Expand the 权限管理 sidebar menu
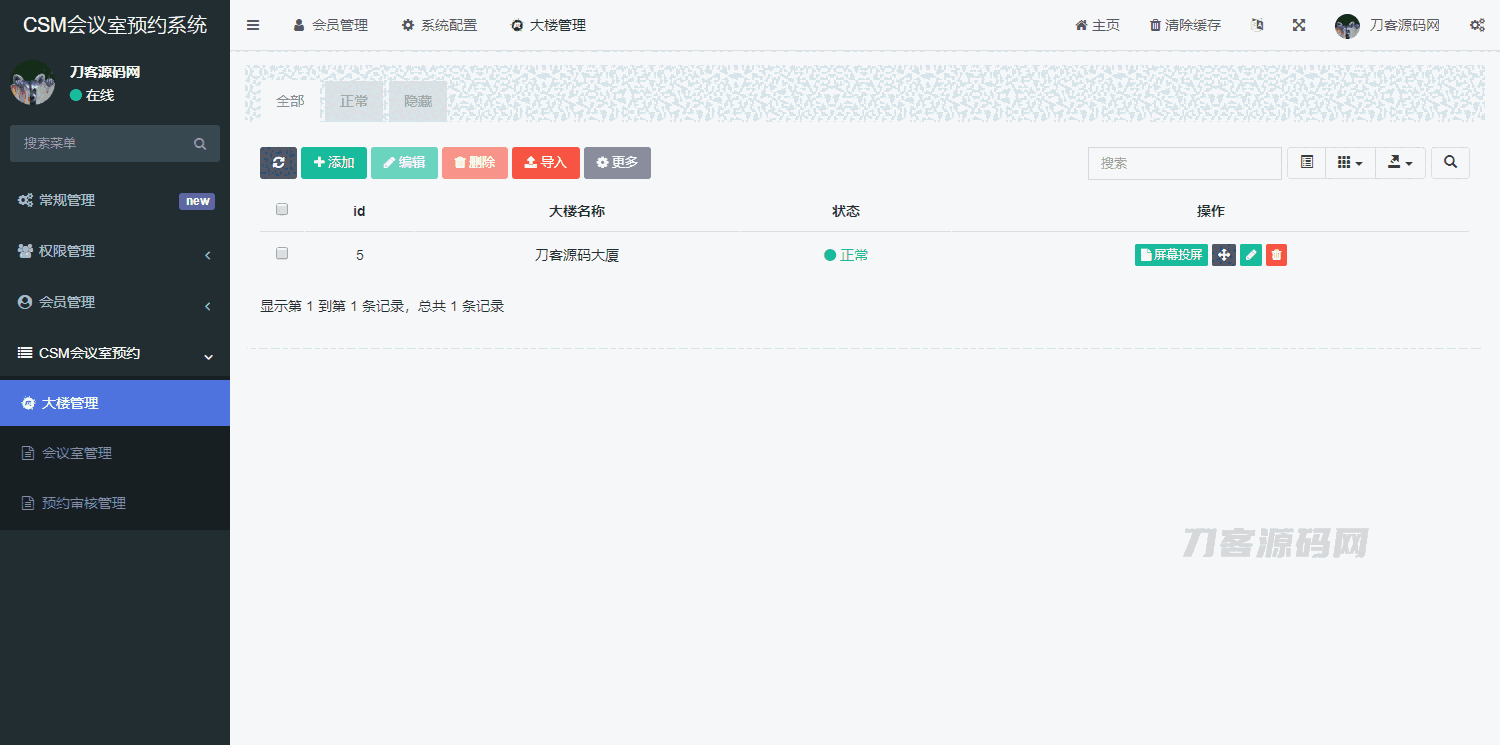 [x=115, y=251]
